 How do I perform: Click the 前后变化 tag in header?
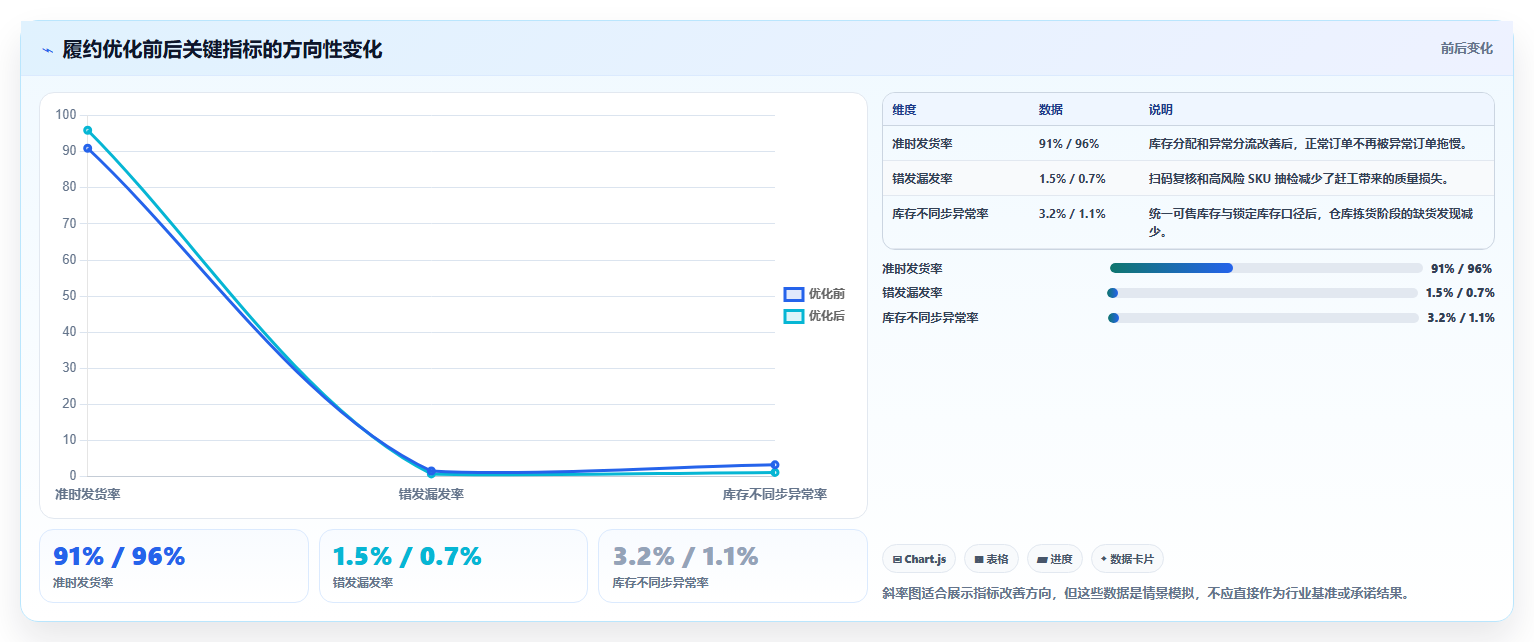(1466, 49)
